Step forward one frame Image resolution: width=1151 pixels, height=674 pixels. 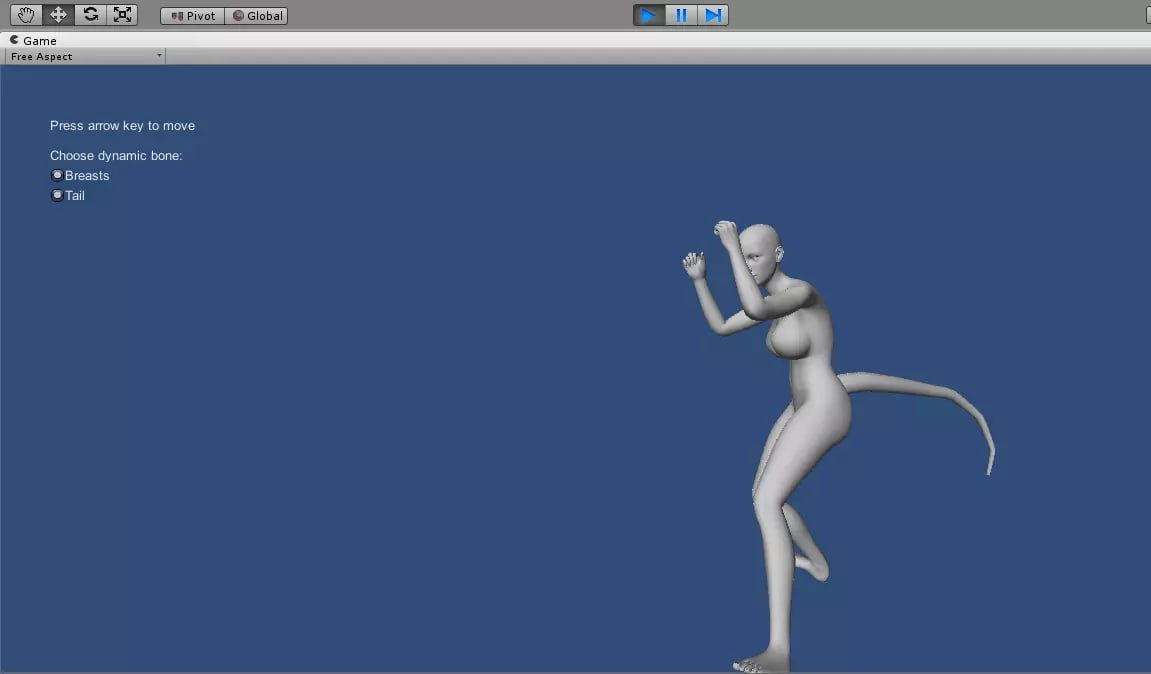coord(713,14)
